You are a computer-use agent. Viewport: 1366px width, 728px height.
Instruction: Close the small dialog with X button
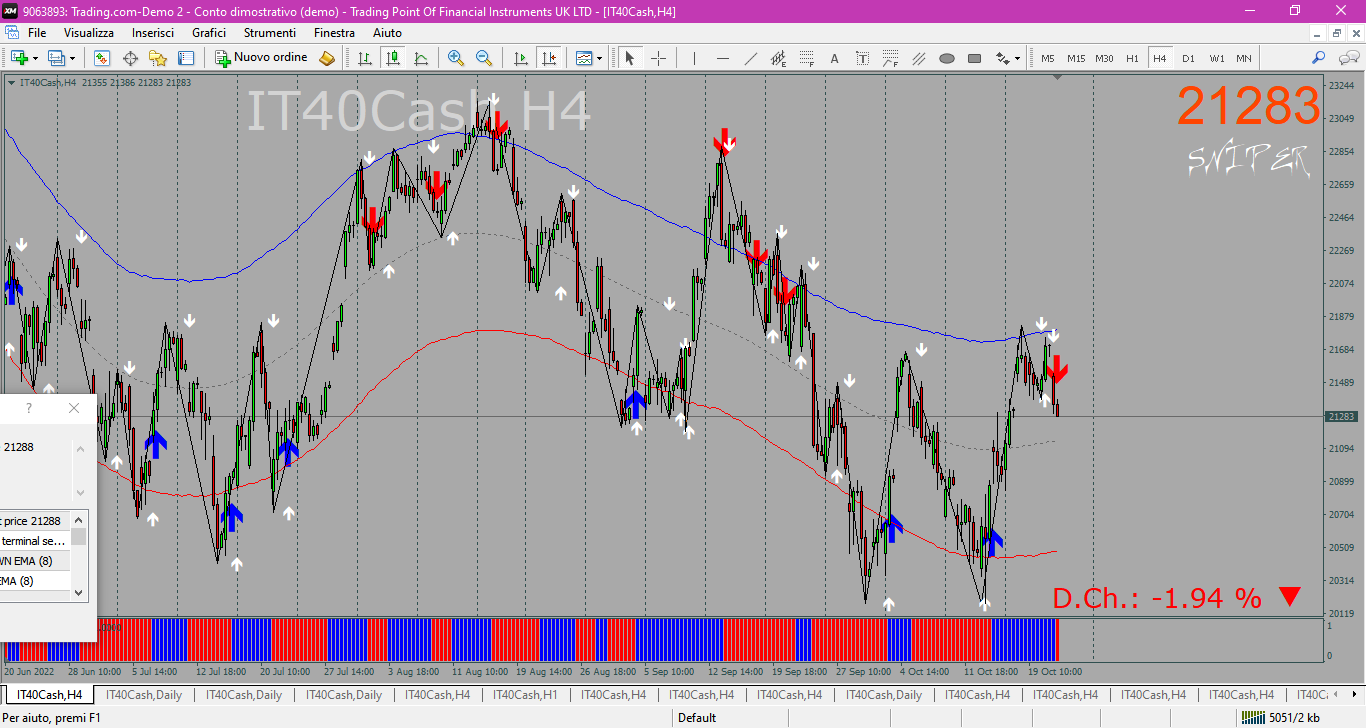(x=74, y=408)
